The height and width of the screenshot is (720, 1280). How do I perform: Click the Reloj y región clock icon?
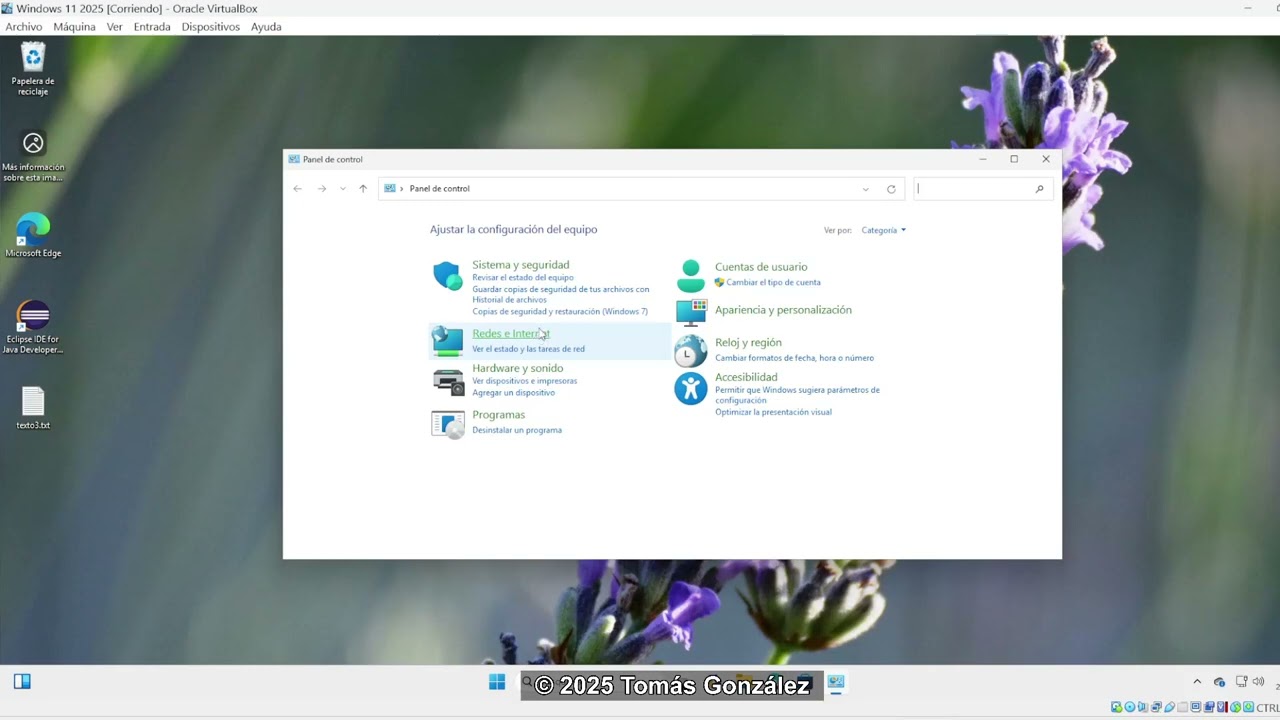point(690,351)
